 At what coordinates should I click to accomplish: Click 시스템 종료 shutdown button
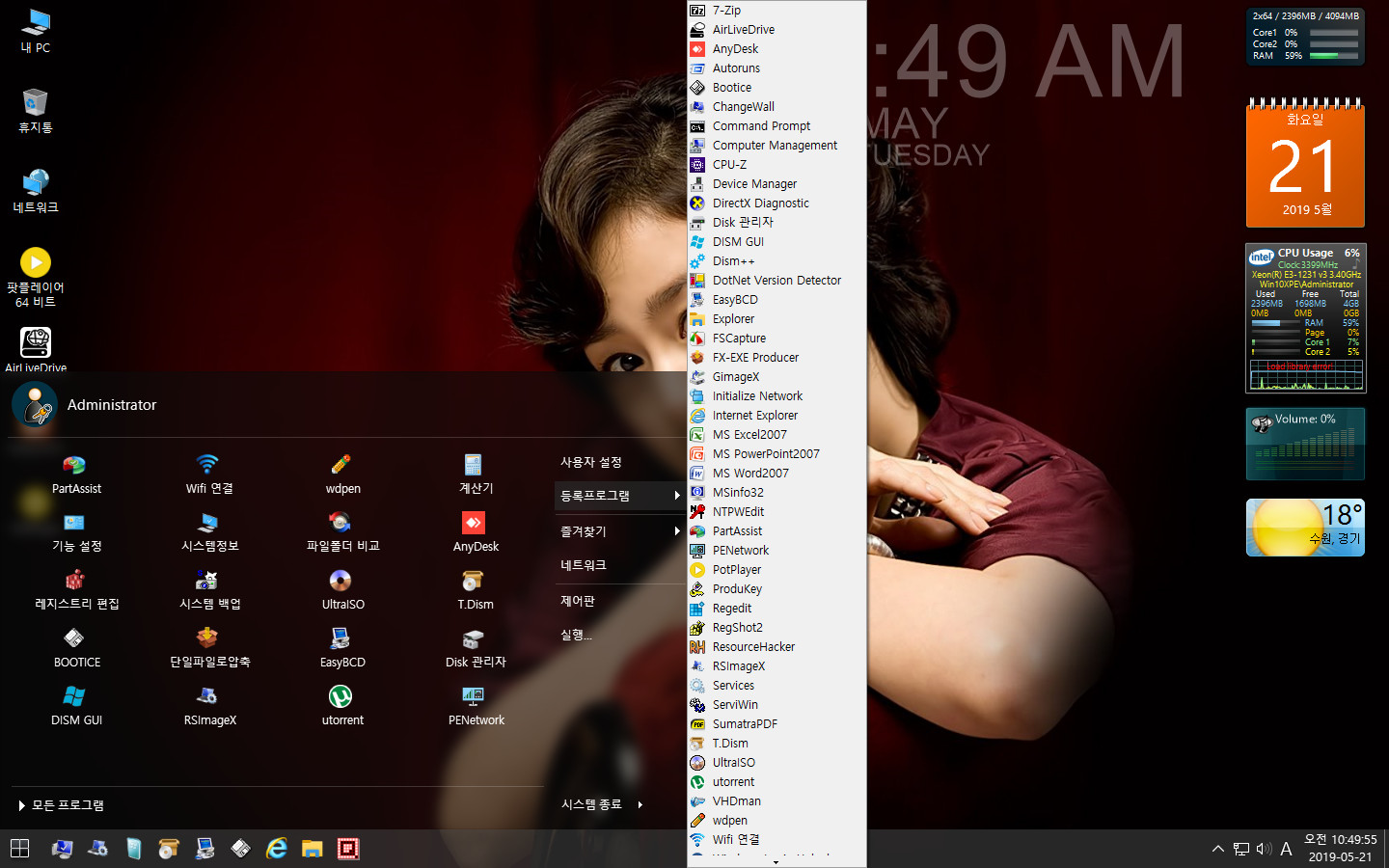[591, 804]
